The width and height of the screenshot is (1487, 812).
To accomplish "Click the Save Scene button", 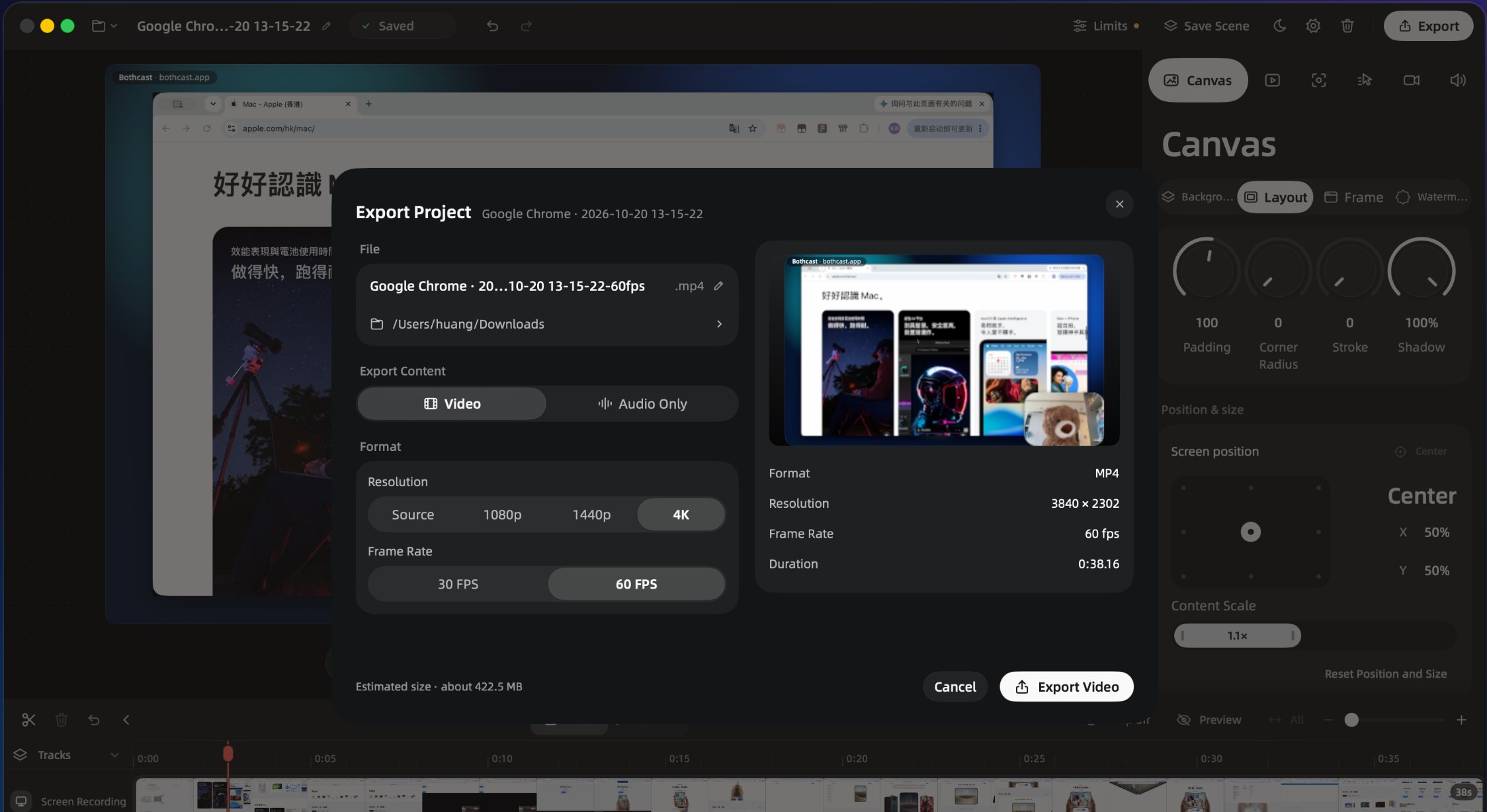I will [1207, 26].
